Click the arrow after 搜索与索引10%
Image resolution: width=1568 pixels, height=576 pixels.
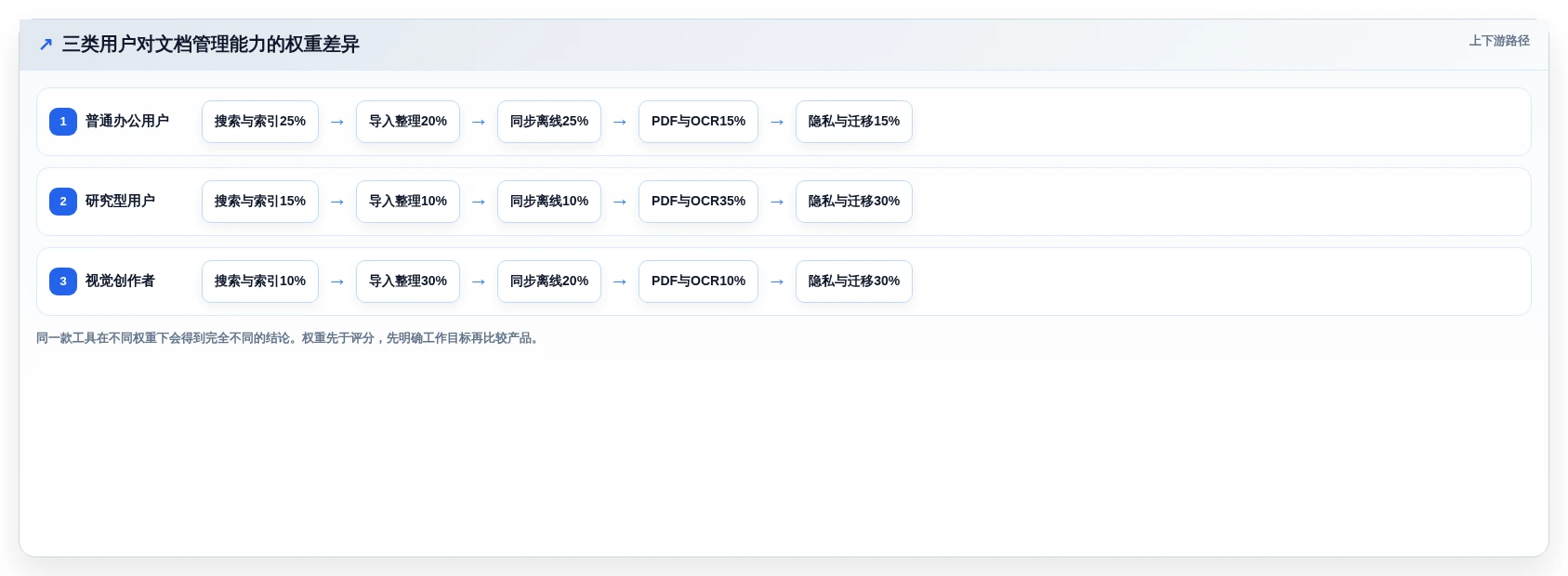pos(337,281)
